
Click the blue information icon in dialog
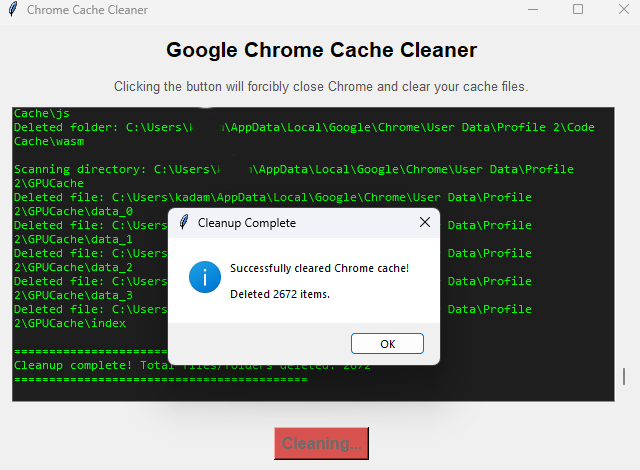pyautogui.click(x=204, y=278)
